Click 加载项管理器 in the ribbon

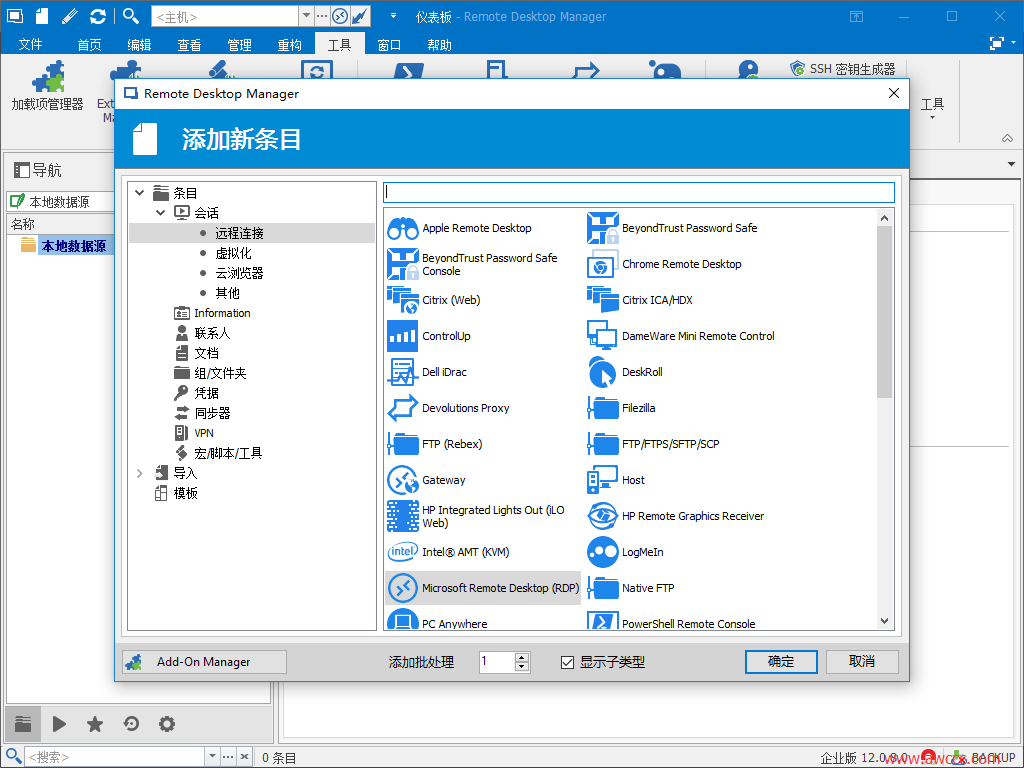point(48,86)
